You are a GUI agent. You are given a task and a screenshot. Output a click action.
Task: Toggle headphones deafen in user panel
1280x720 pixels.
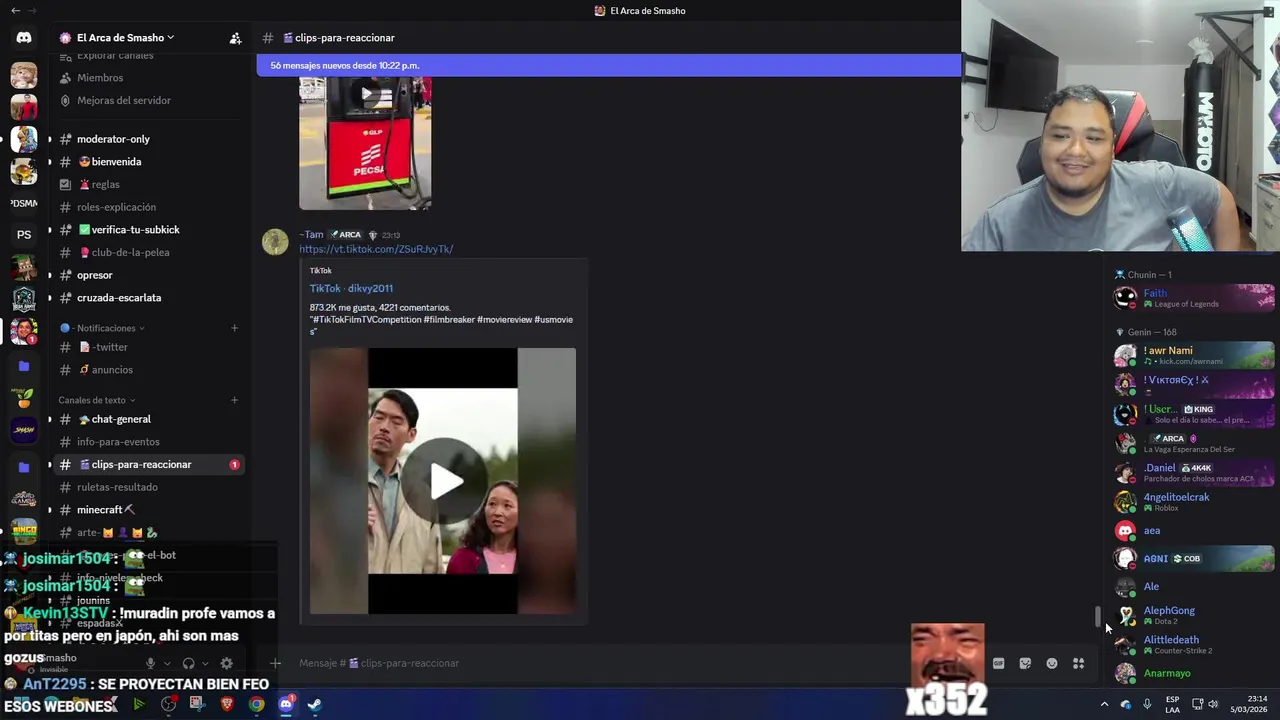[x=188, y=663]
